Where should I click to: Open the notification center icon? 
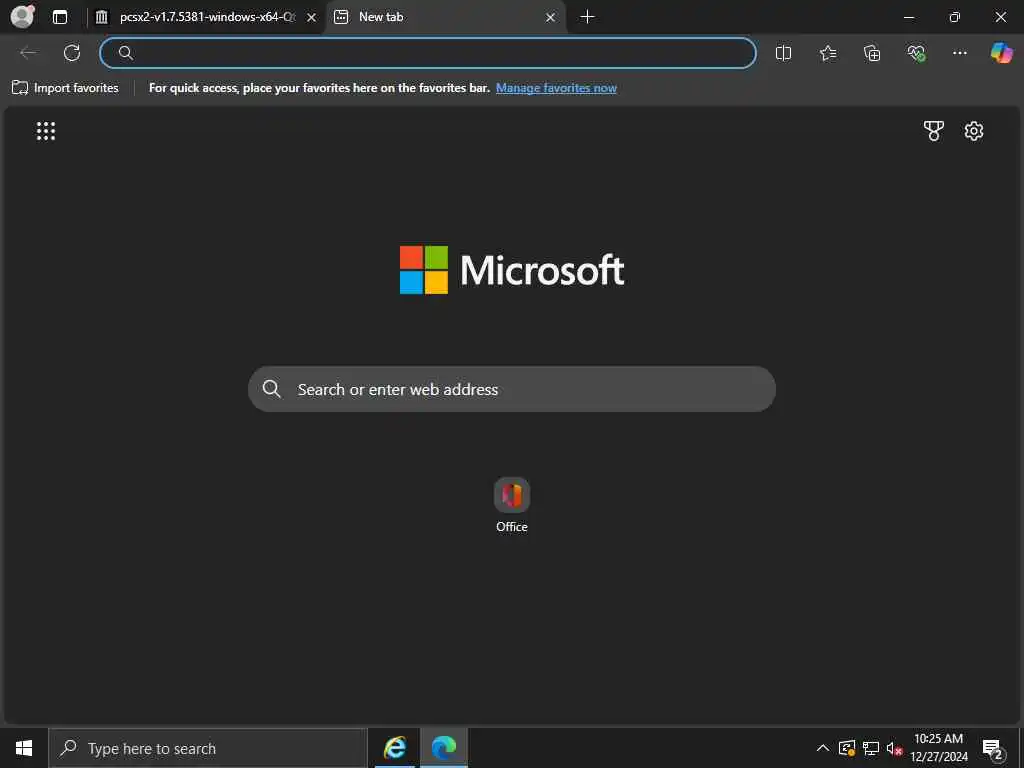(993, 749)
